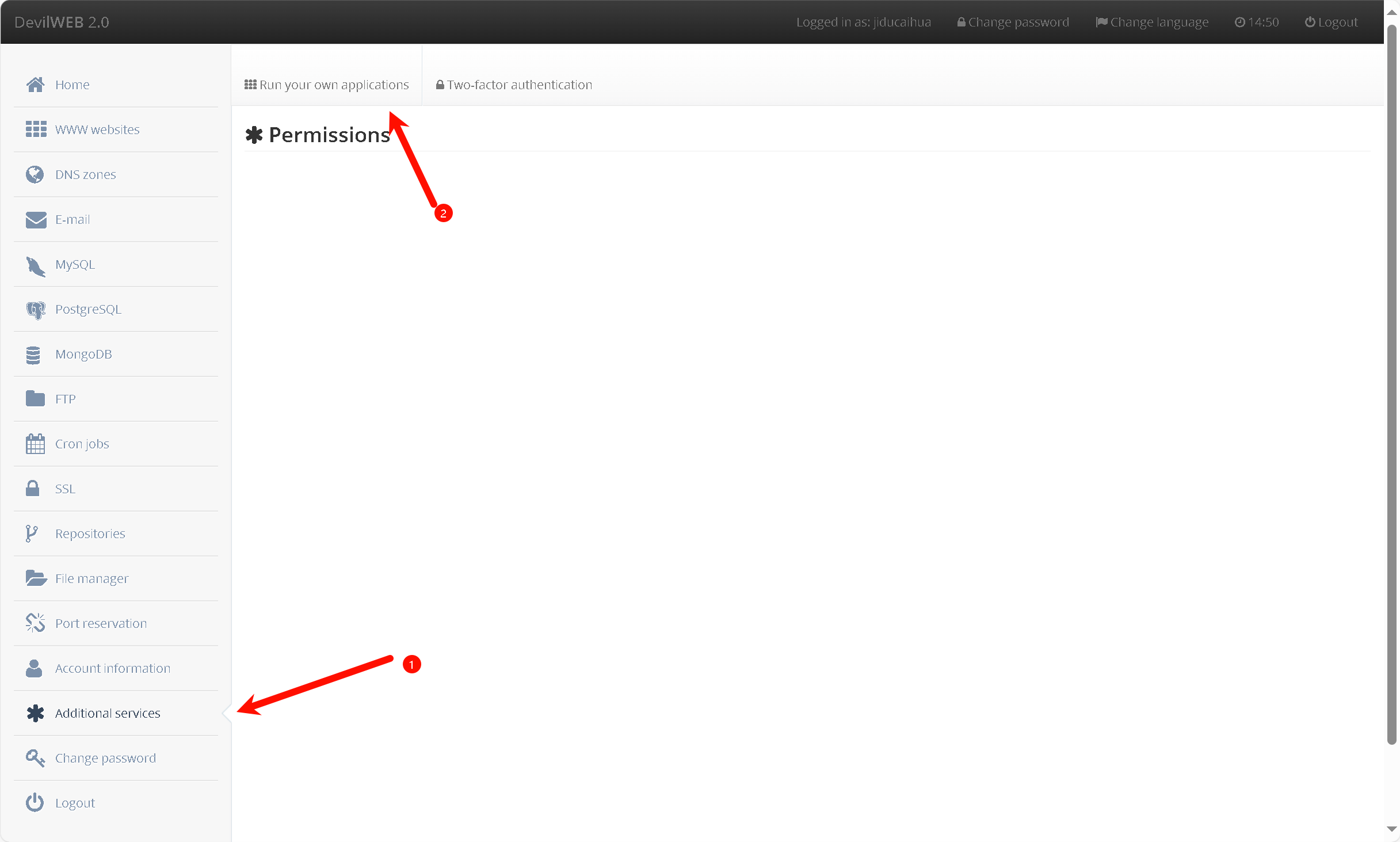Click the Home house icon
The height and width of the screenshot is (842, 1400).
(35, 85)
